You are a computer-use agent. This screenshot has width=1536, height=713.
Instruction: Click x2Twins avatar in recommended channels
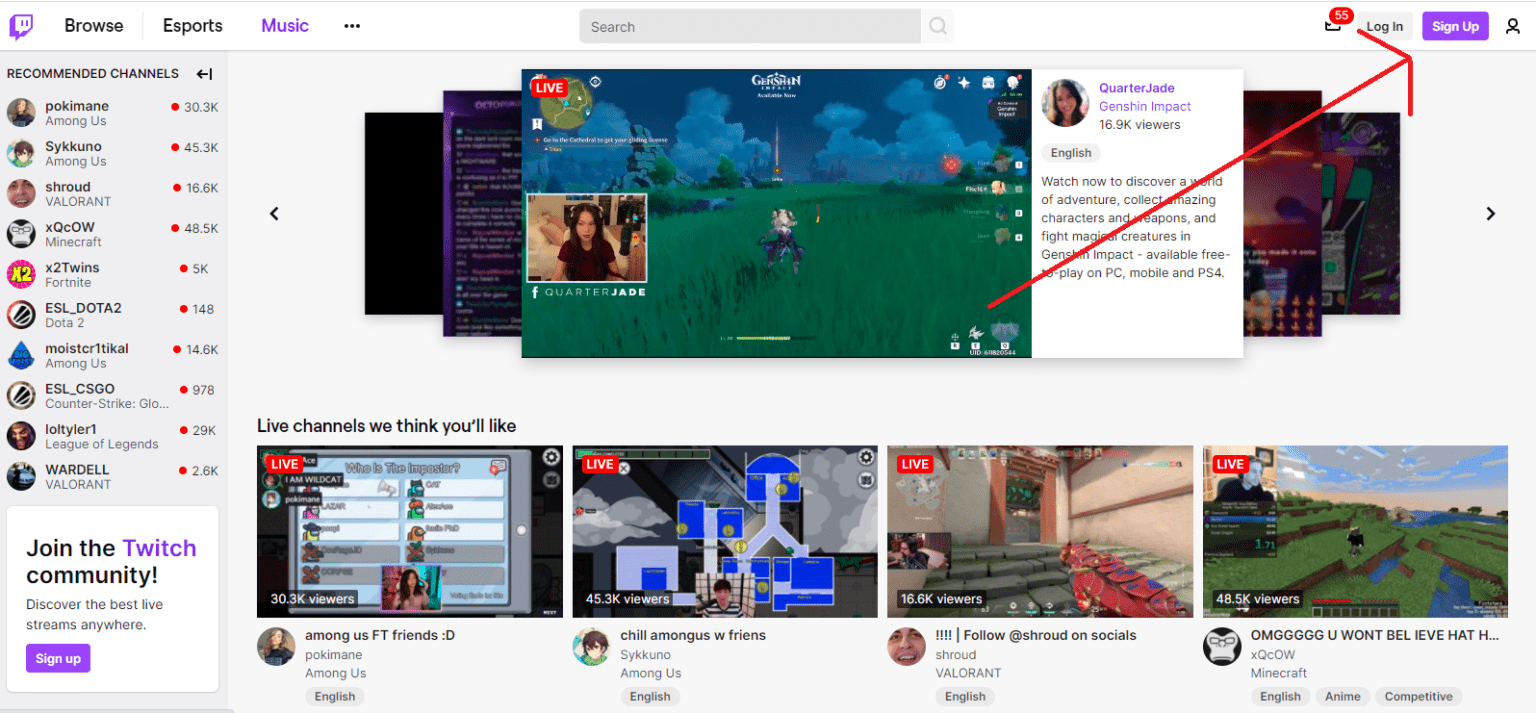tap(21, 273)
